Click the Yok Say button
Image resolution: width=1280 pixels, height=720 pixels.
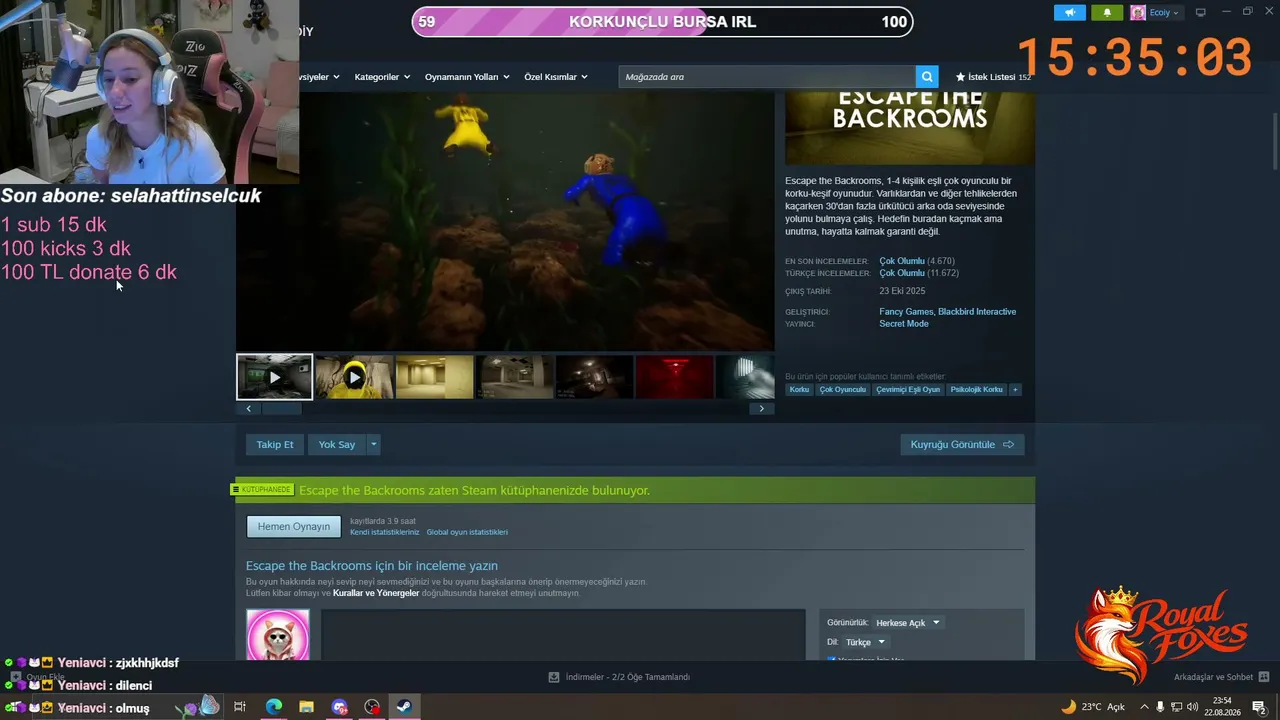337,444
